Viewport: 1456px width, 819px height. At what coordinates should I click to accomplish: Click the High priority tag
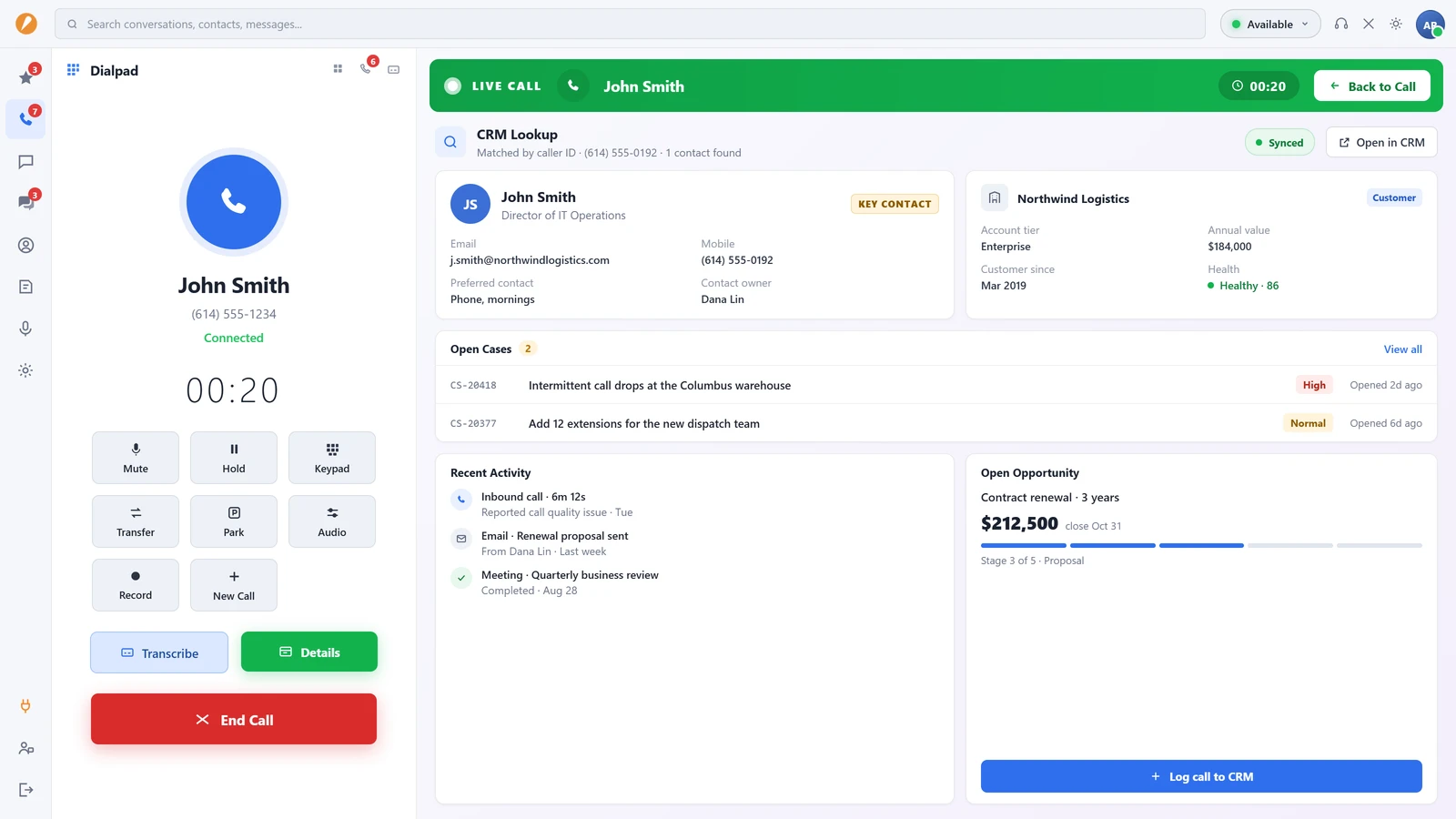click(x=1314, y=385)
